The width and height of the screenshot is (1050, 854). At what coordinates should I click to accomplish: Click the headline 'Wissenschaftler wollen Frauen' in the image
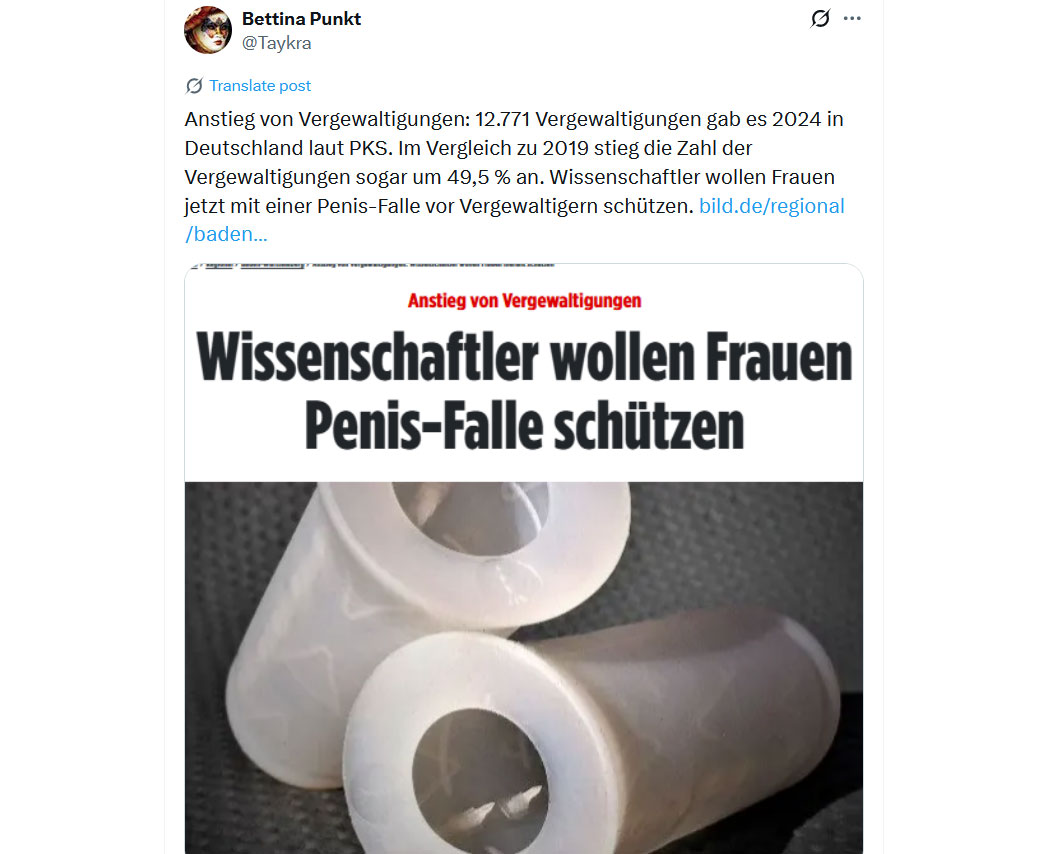pyautogui.click(x=524, y=358)
